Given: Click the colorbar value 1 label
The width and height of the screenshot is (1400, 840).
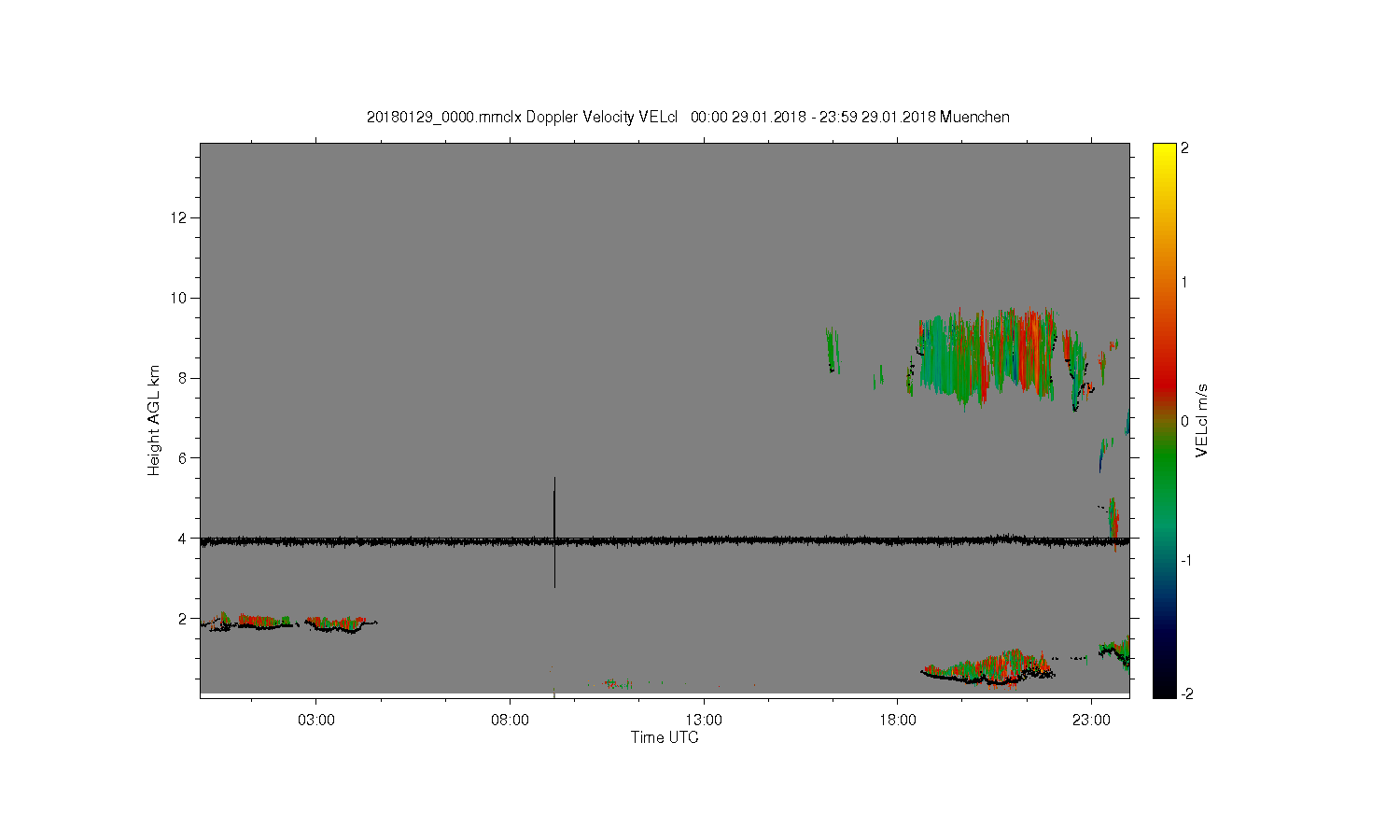Looking at the screenshot, I should click(x=1185, y=282).
